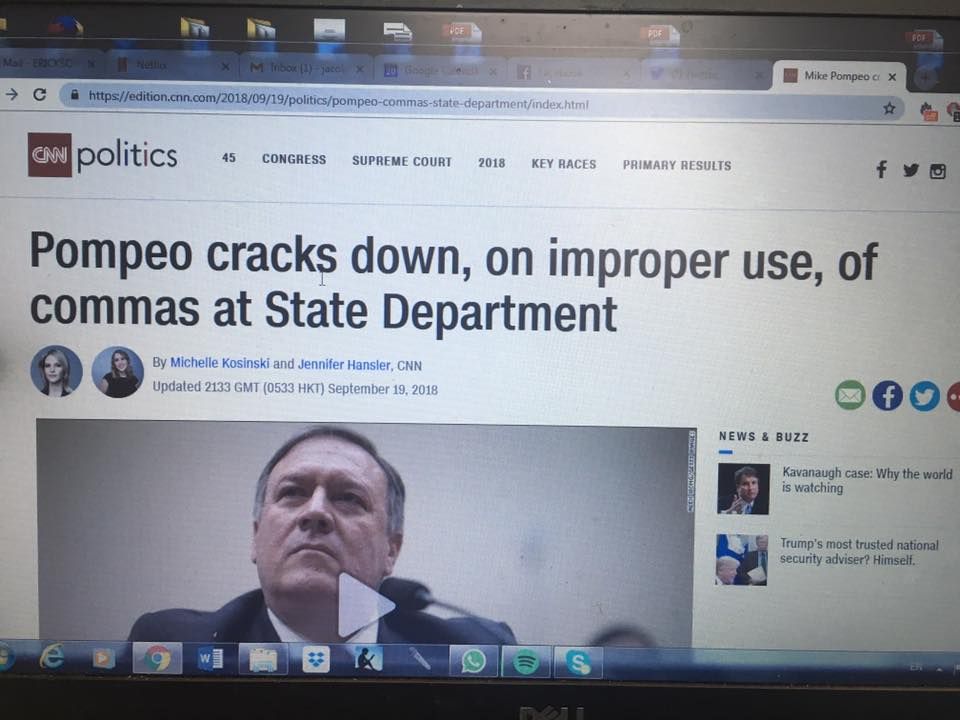This screenshot has height=720, width=960.
Task: Open CNN Twitter page in header
Action: [910, 170]
